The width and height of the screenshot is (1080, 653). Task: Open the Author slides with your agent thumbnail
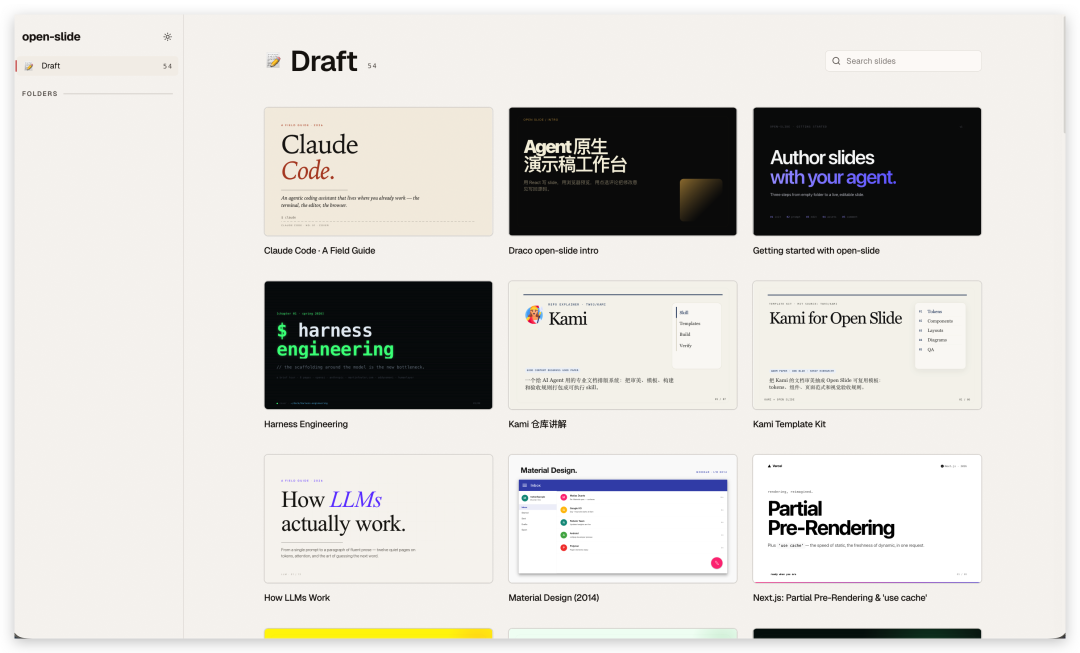pyautogui.click(x=866, y=172)
